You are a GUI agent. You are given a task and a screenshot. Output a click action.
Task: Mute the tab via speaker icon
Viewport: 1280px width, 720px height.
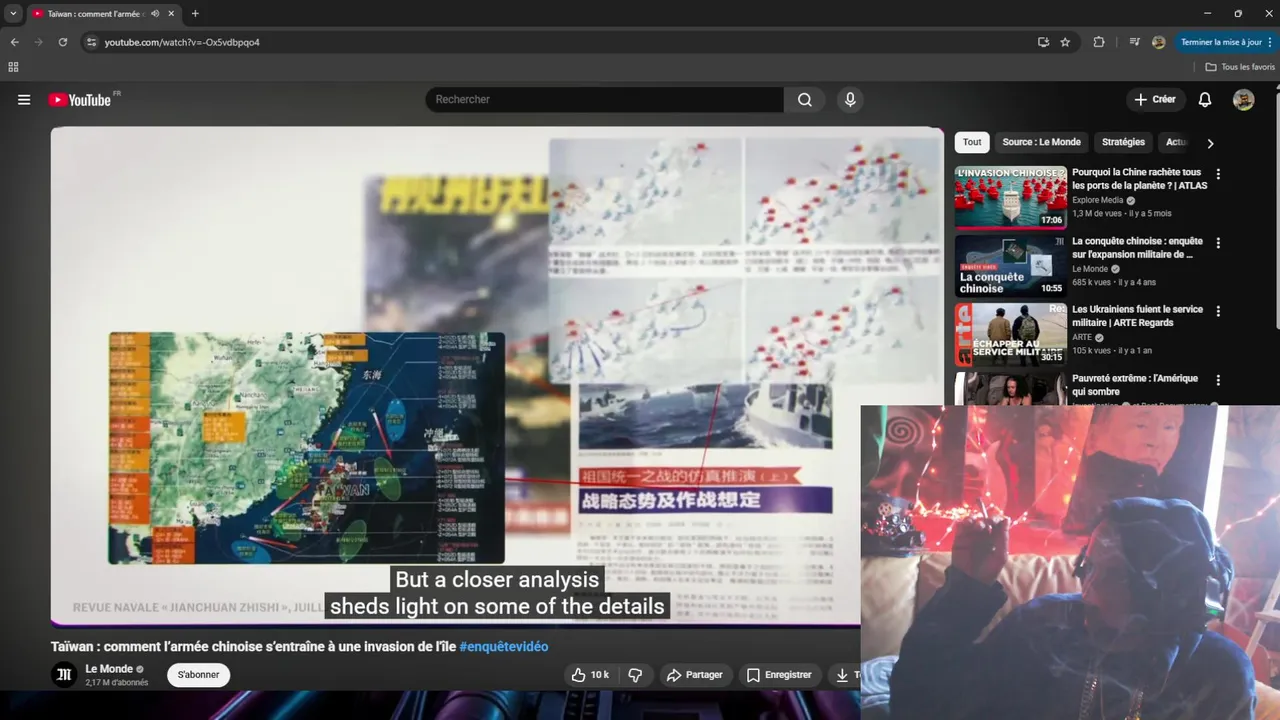coord(155,14)
